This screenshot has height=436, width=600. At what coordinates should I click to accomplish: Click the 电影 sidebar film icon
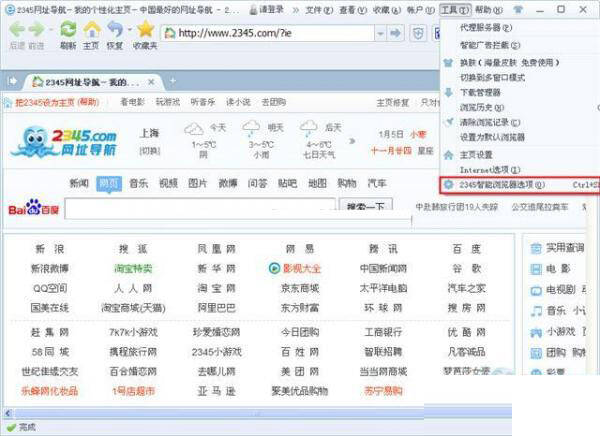536,269
